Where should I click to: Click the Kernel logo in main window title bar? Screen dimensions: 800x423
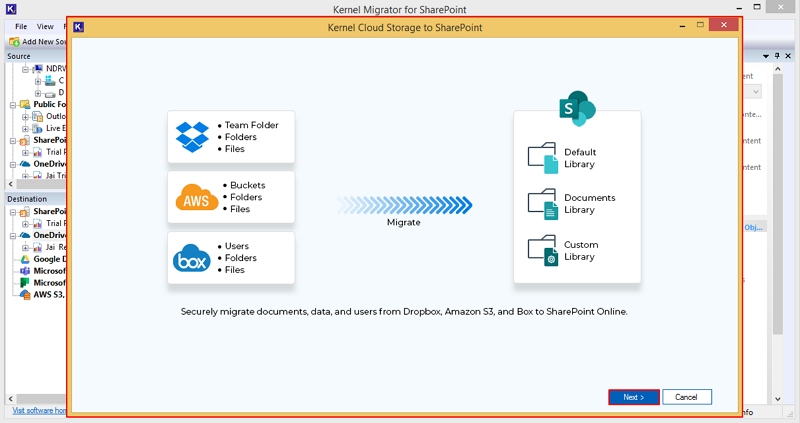tap(11, 9)
